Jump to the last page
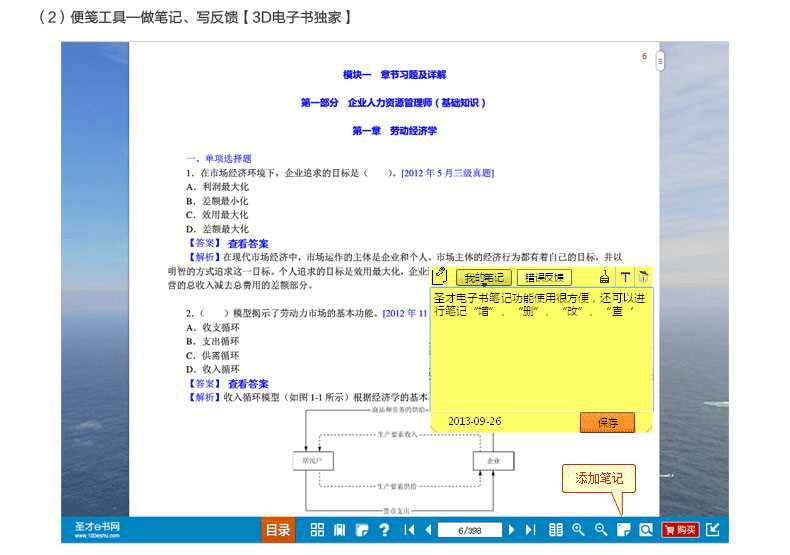 (x=531, y=530)
